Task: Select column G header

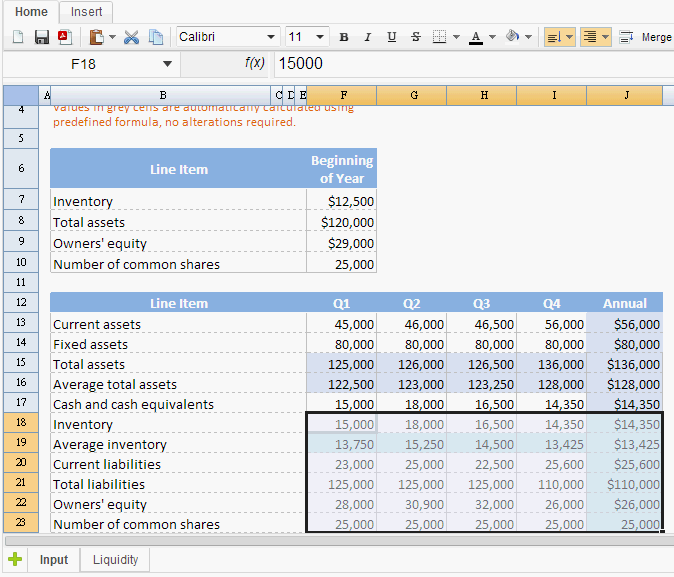Action: tap(412, 95)
